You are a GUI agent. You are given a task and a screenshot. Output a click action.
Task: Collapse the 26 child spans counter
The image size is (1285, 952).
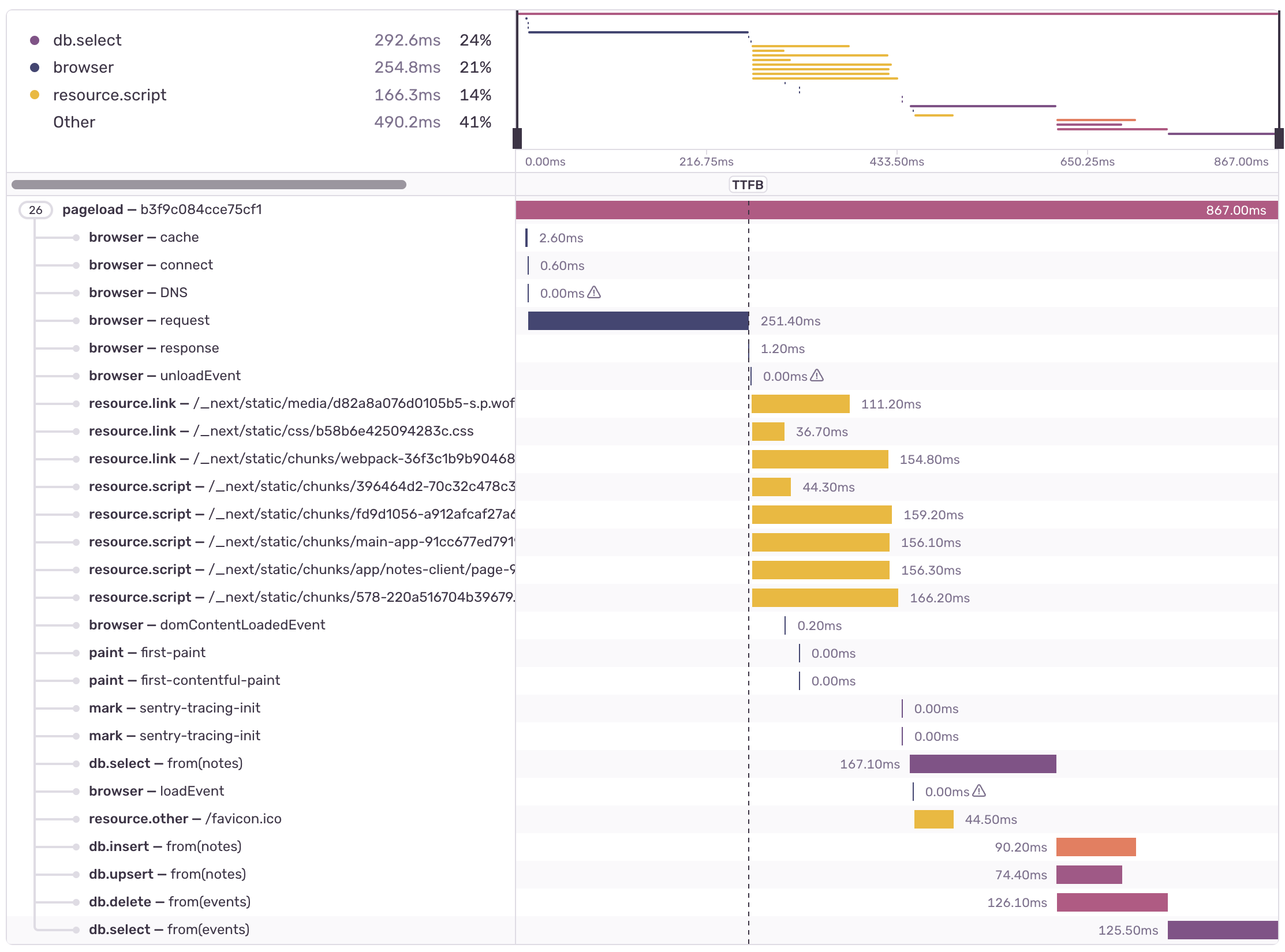[x=36, y=210]
